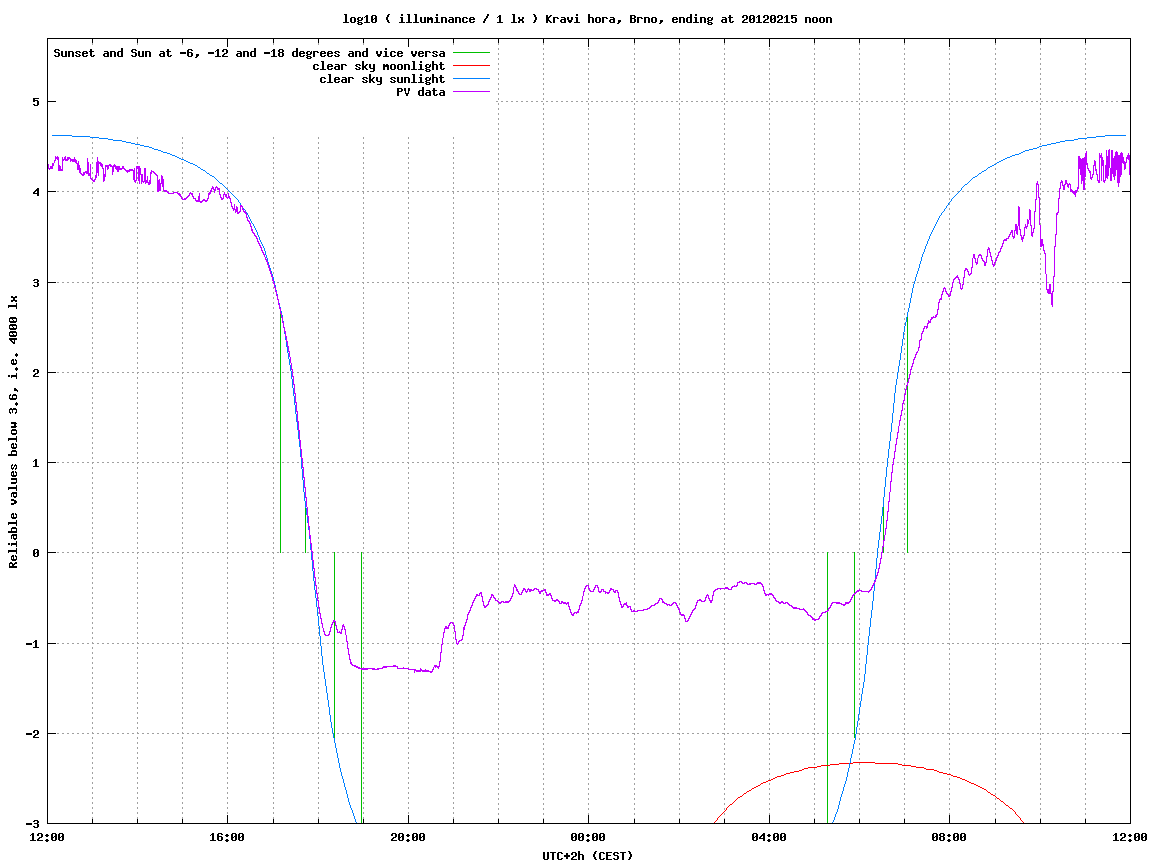Select the legend entry 'clear sky sunlight'
This screenshot has height=863, width=1151.
382,79
